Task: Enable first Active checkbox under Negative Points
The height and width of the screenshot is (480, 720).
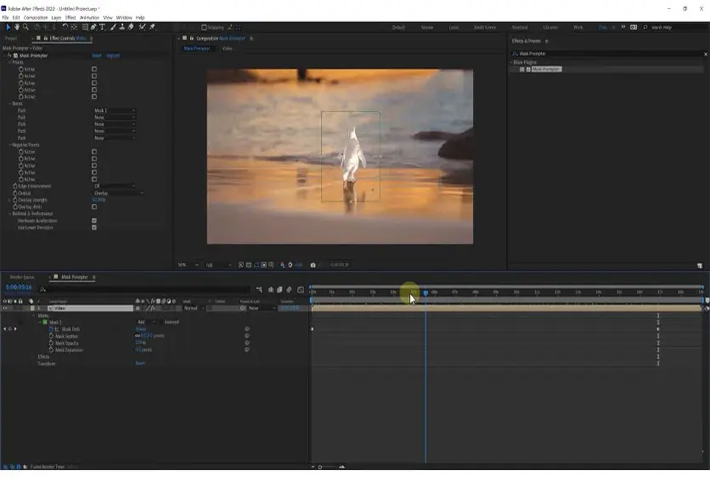Action: (x=94, y=152)
